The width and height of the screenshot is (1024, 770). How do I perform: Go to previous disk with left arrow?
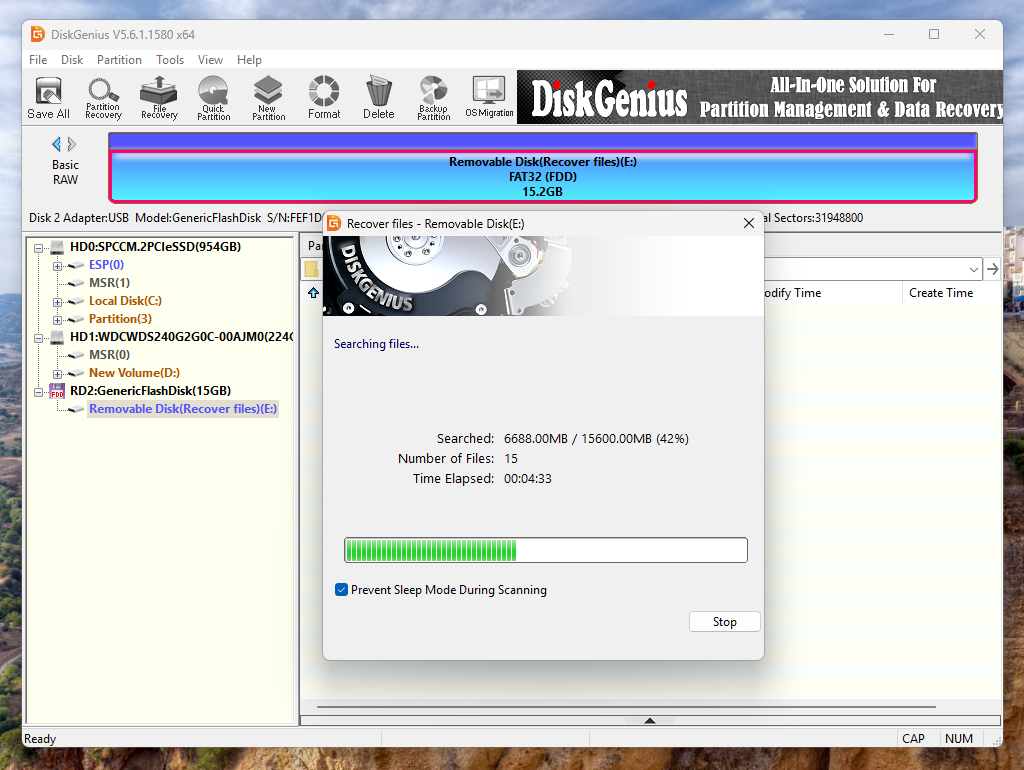point(57,144)
